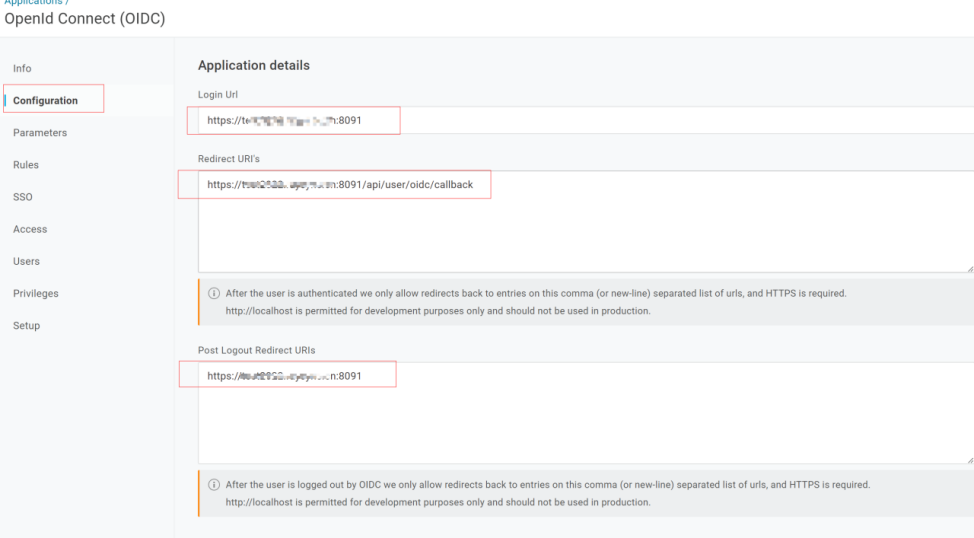Open the Info tab in sidebar
974x538 pixels.
[22, 68]
